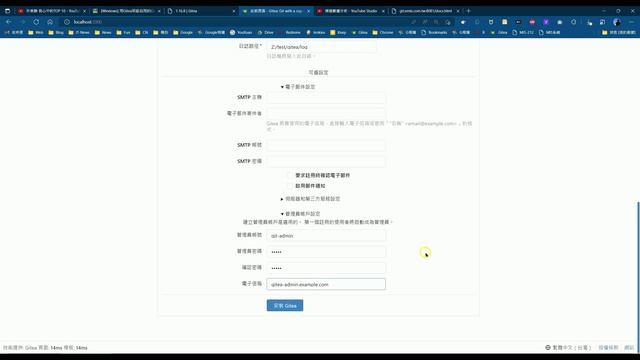Click the 管理員密碼 password field
The image size is (640, 360).
coord(326,251)
